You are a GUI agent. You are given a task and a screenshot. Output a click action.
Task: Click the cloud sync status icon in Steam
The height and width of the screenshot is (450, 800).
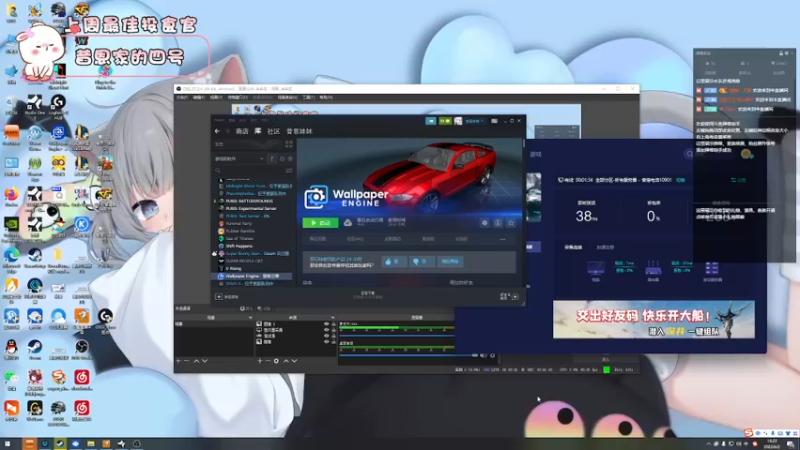pyautogui.click(x=347, y=223)
